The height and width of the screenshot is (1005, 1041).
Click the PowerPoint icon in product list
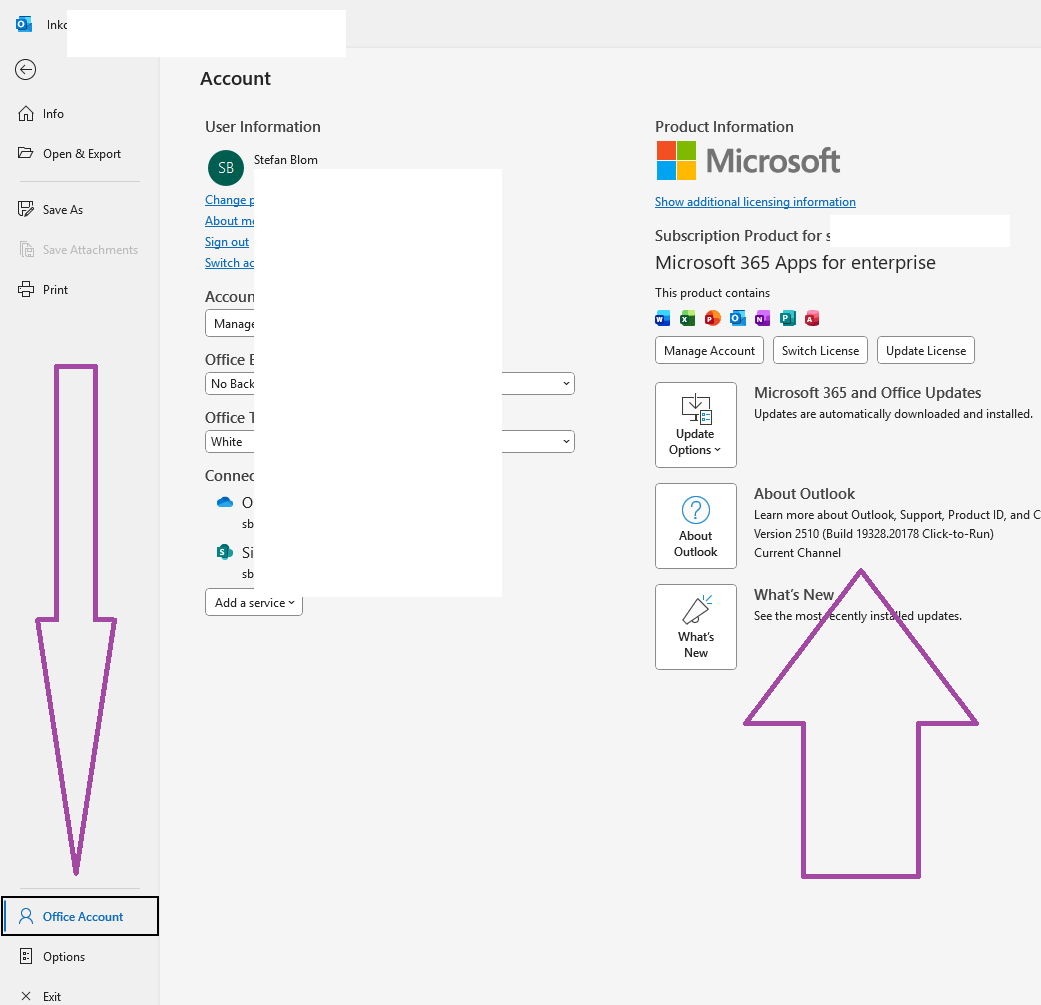coord(712,319)
